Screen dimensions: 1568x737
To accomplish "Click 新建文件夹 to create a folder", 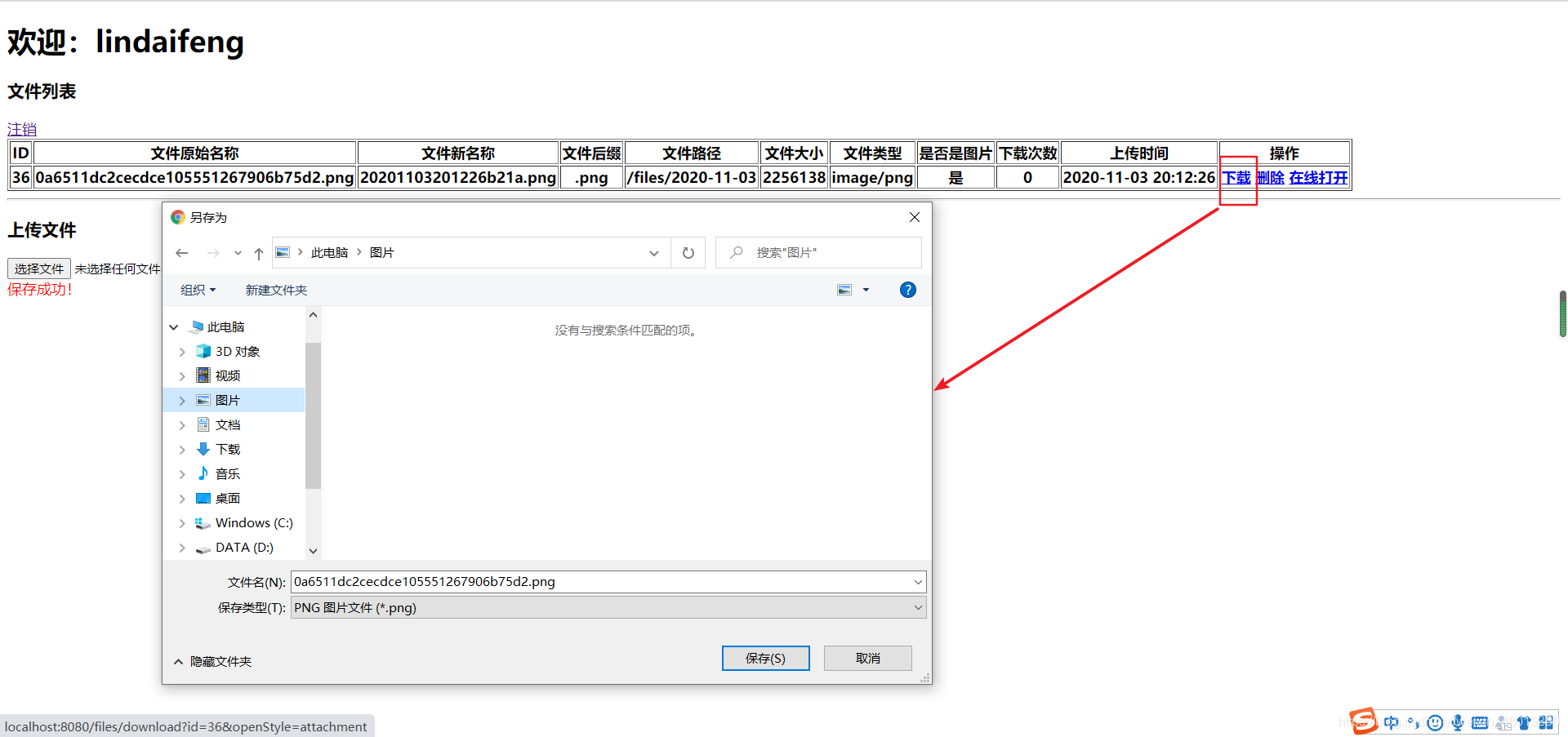I will click(x=276, y=290).
